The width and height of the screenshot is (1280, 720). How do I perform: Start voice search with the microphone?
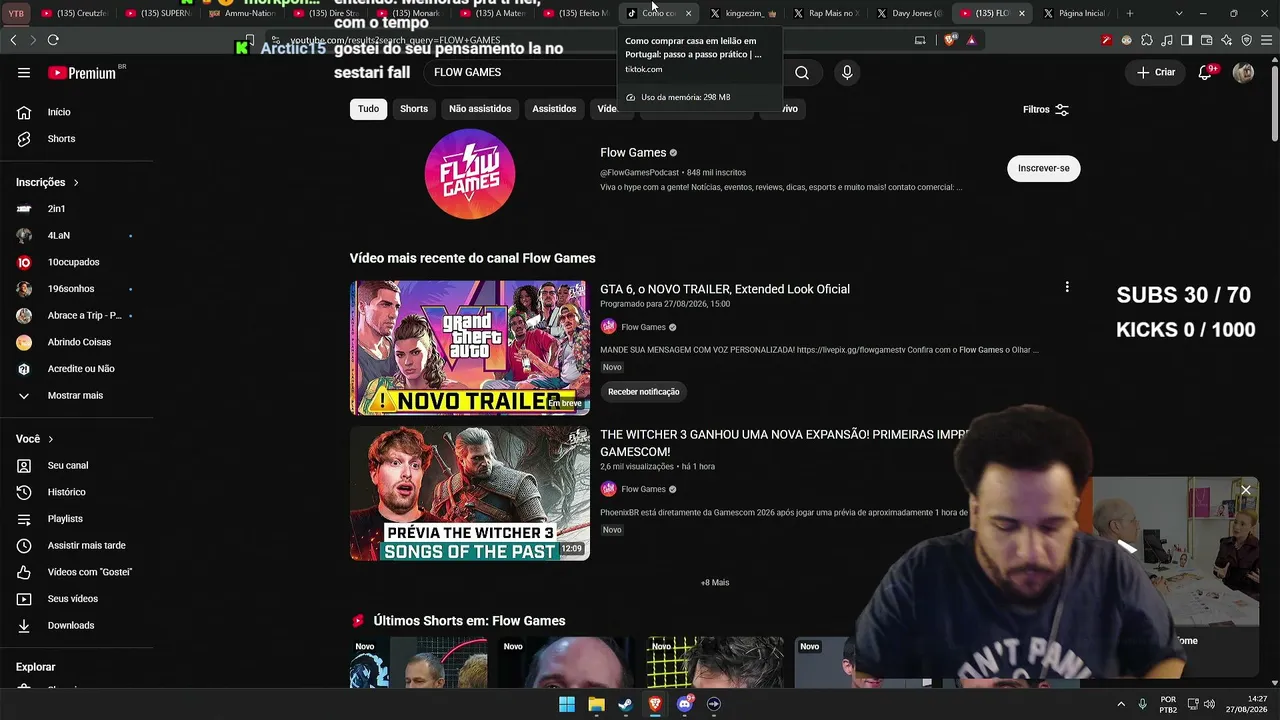click(847, 73)
